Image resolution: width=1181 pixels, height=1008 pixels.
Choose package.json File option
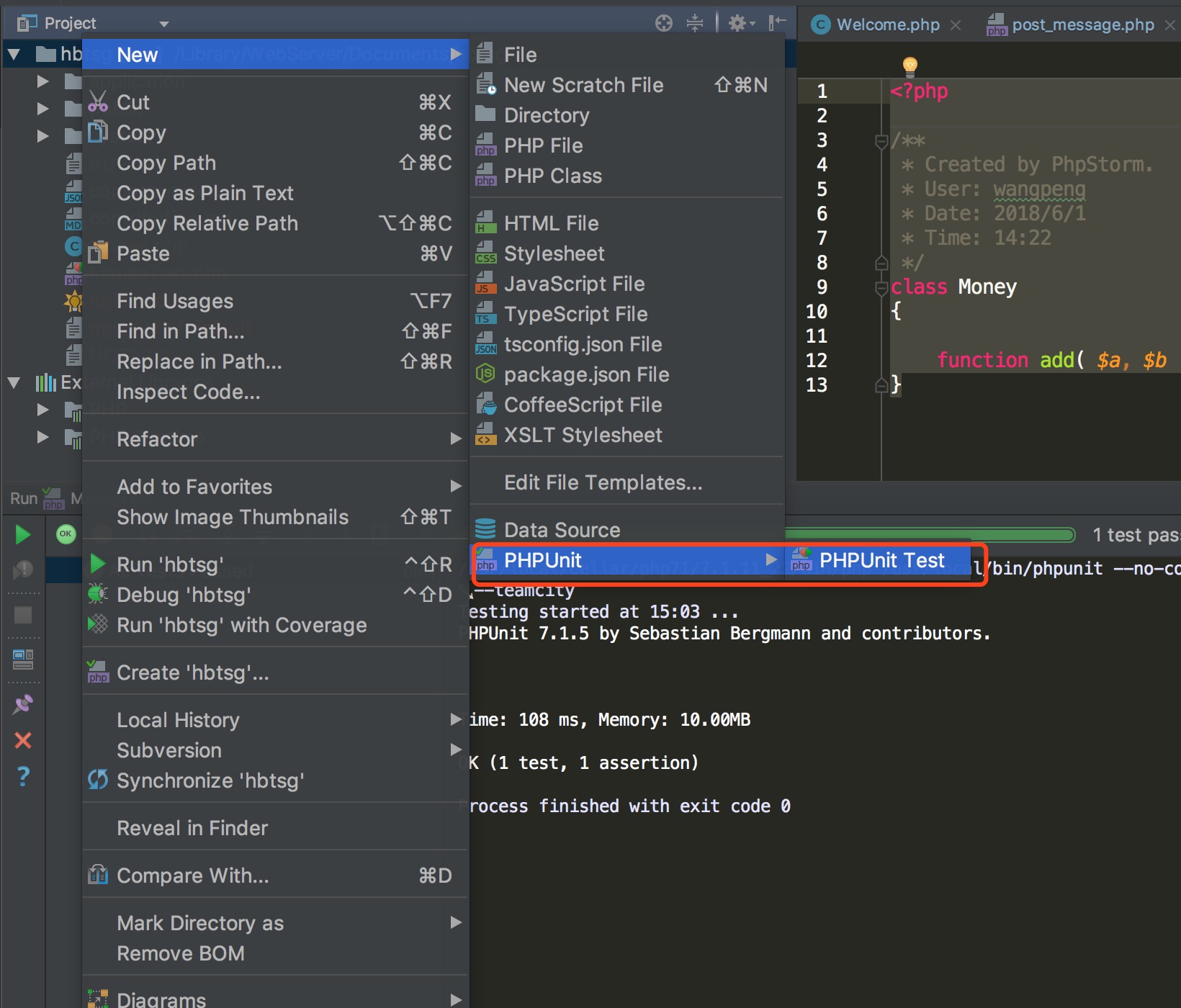click(627, 374)
